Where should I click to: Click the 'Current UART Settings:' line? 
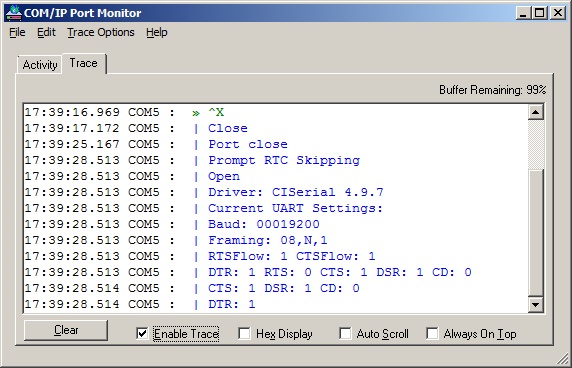point(276,208)
